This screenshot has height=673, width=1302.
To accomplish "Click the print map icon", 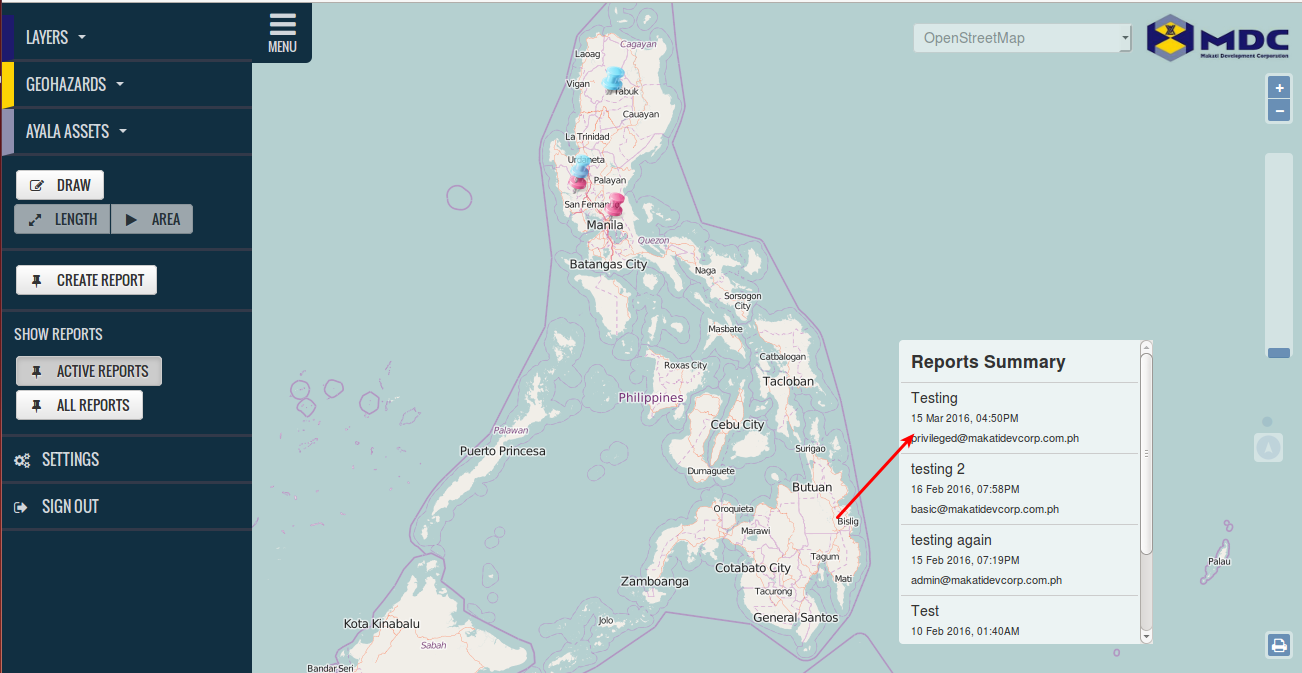I will coord(1279,645).
